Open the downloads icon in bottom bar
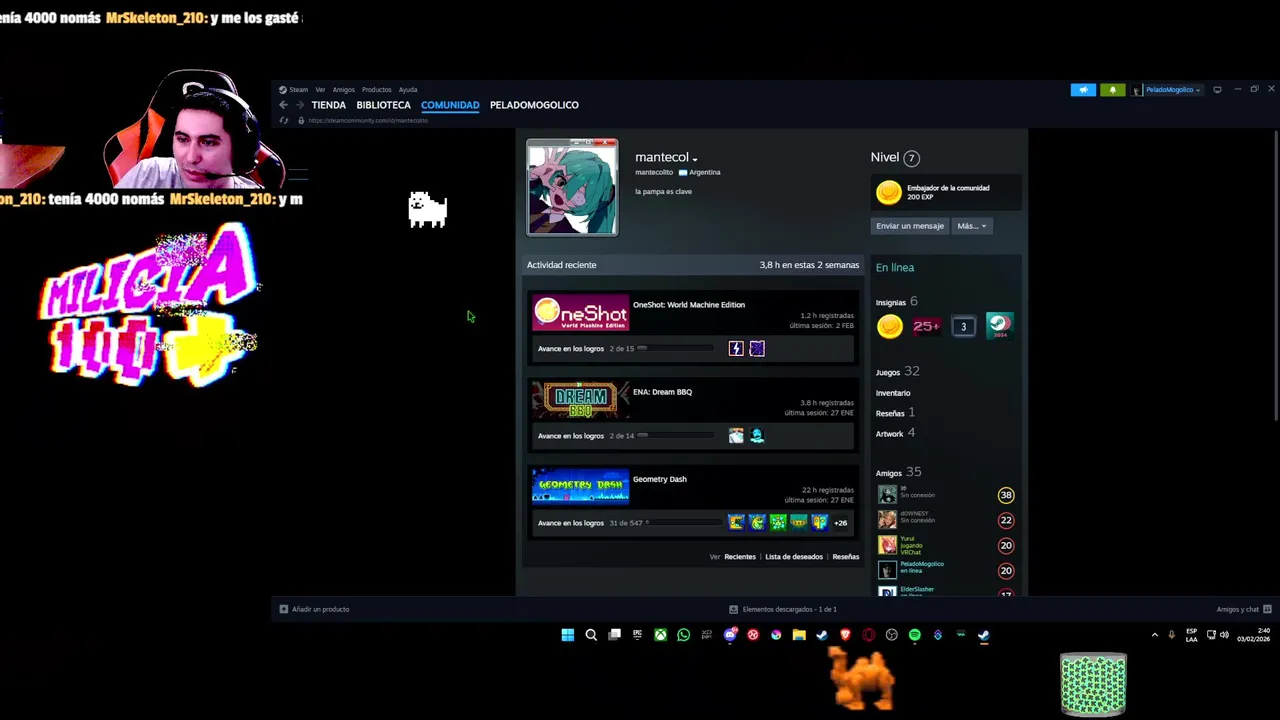 click(x=733, y=609)
